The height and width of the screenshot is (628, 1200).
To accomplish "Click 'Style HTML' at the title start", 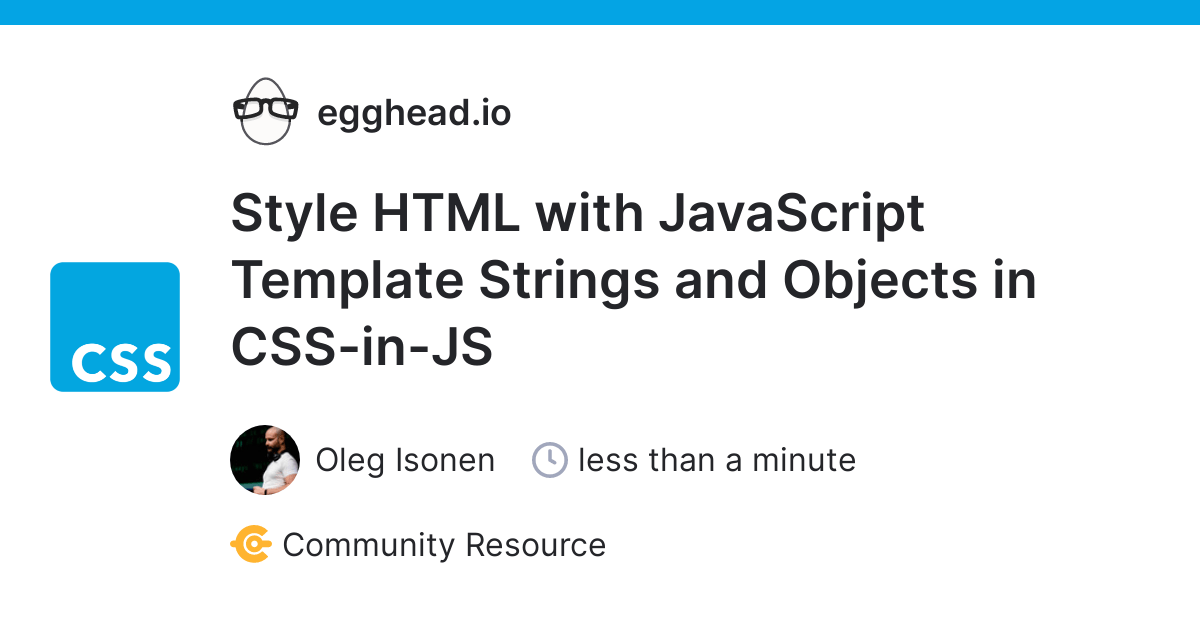I will 375,214.
